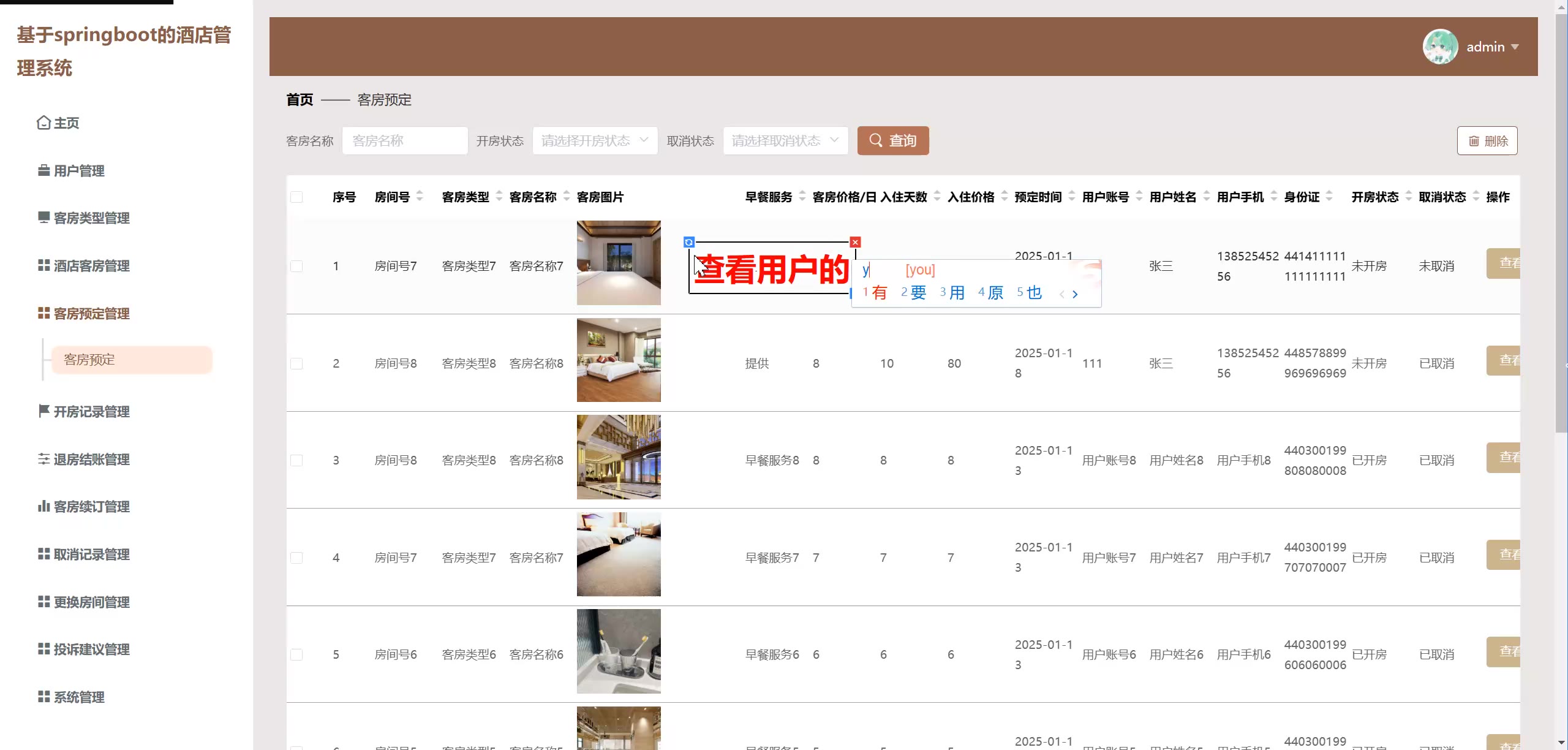Open the 取消状态 dropdown
Image resolution: width=1568 pixels, height=750 pixels.
(x=785, y=141)
